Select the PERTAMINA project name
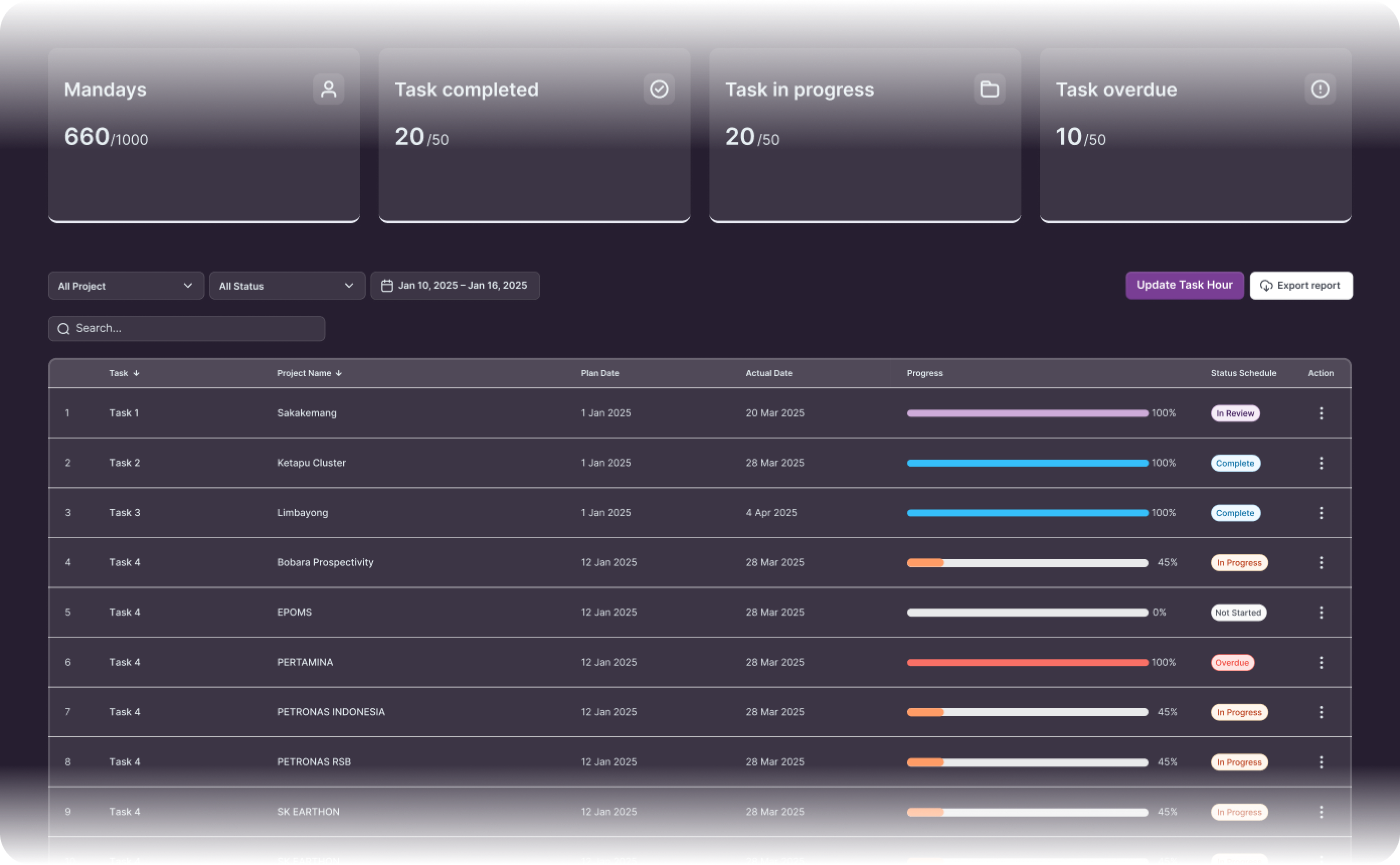The height and width of the screenshot is (865, 1400). (x=305, y=662)
